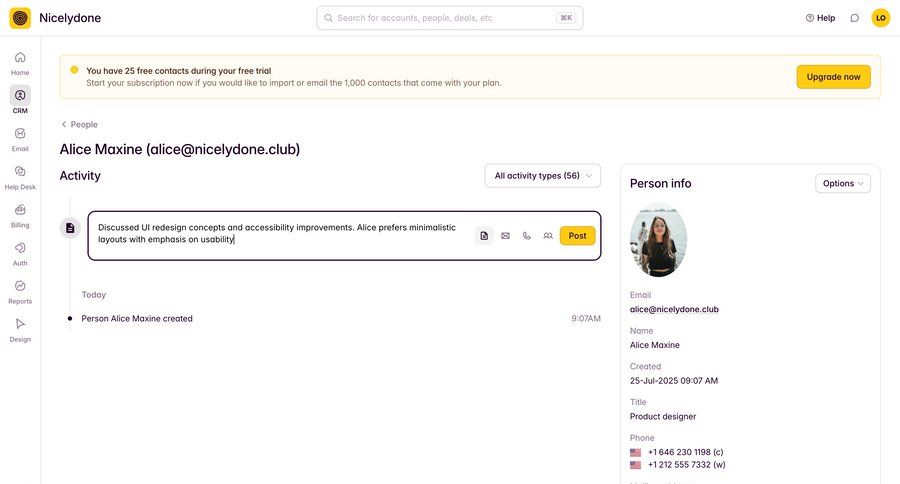Expand the Person info Options dropdown
900x484 pixels.
click(x=843, y=183)
